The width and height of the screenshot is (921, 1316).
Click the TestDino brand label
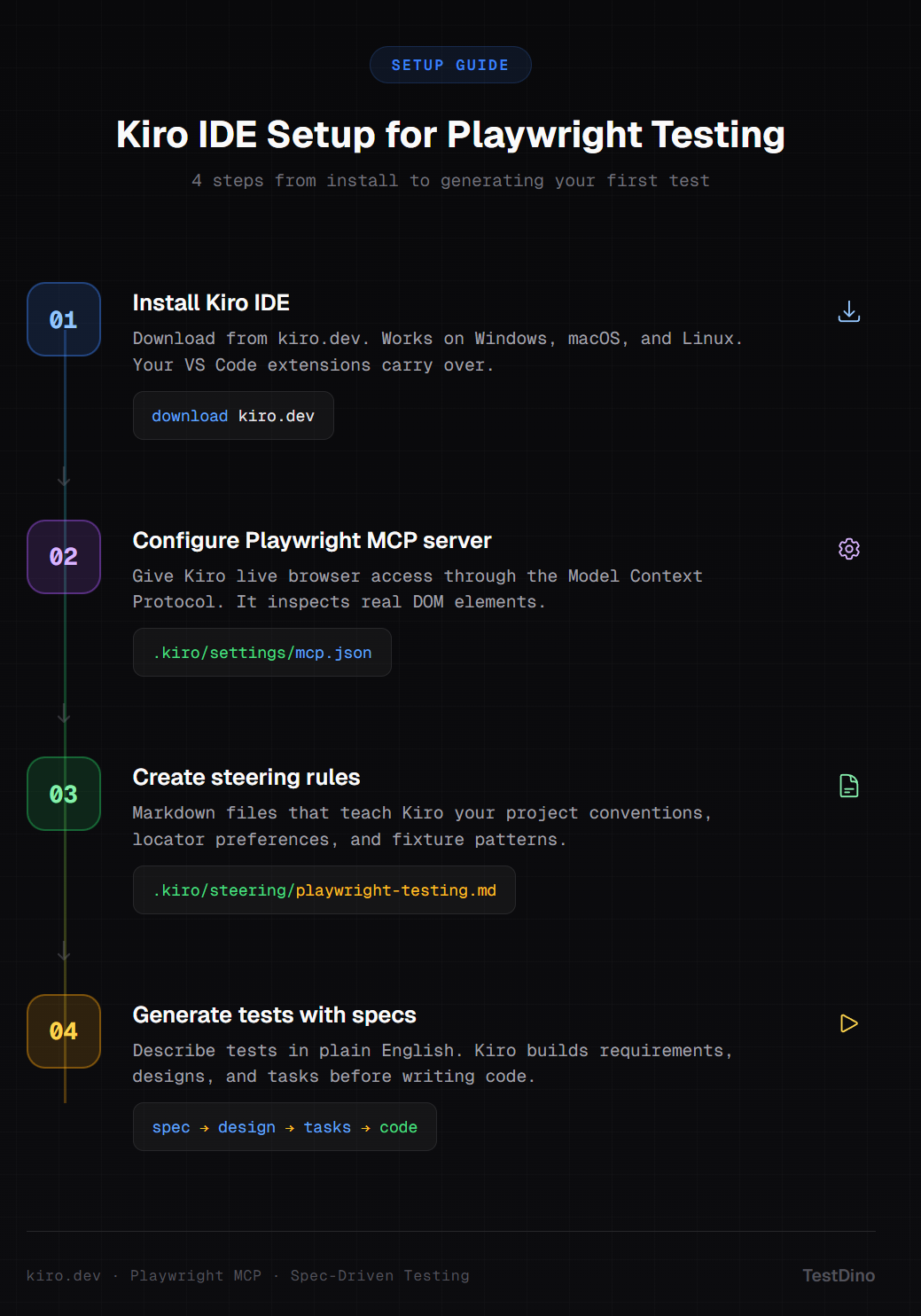839,1275
